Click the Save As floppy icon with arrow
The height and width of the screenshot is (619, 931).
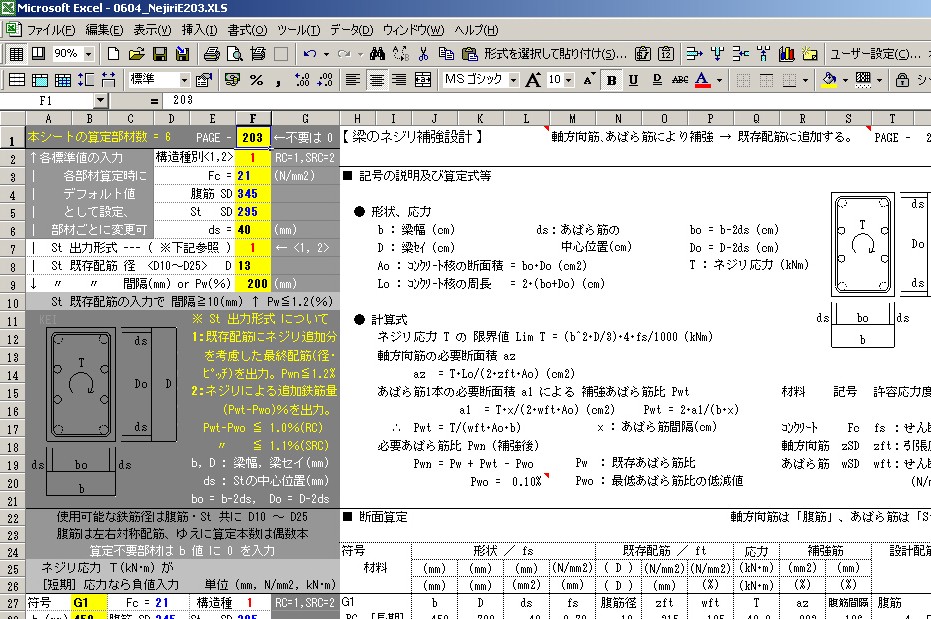[x=182, y=54]
